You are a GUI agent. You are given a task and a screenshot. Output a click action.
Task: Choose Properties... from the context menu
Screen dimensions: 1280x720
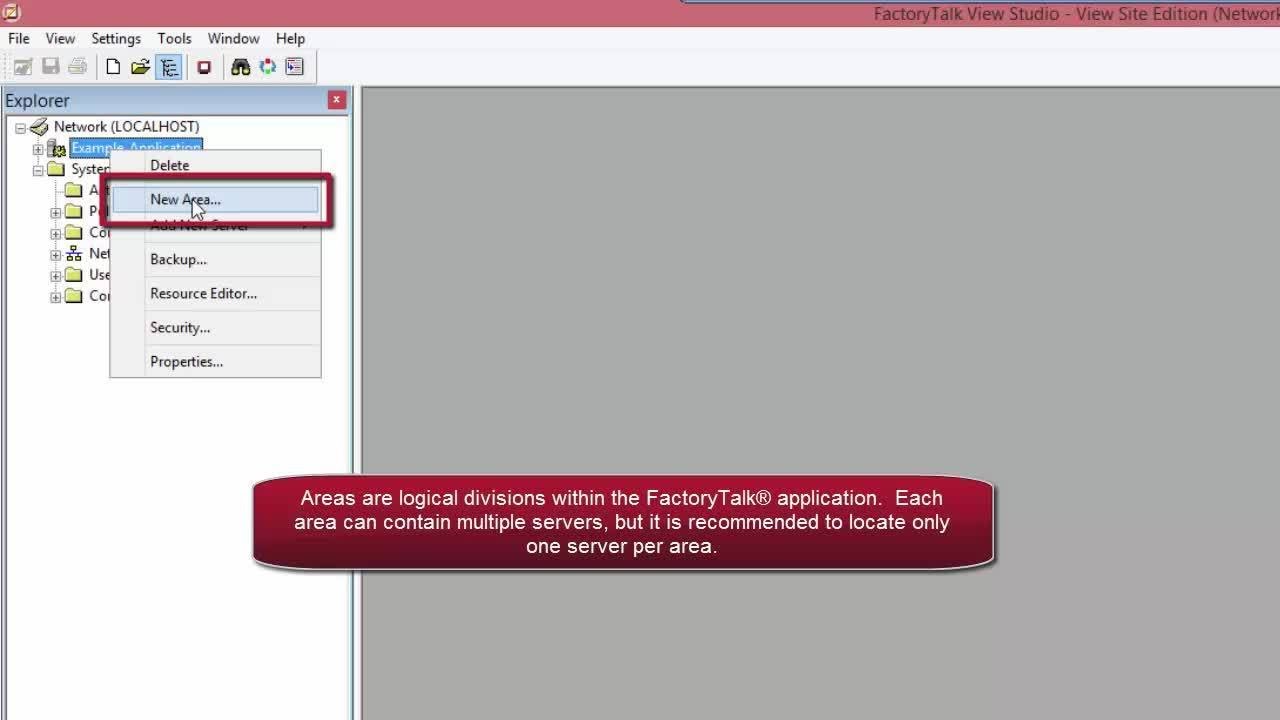[215, 361]
